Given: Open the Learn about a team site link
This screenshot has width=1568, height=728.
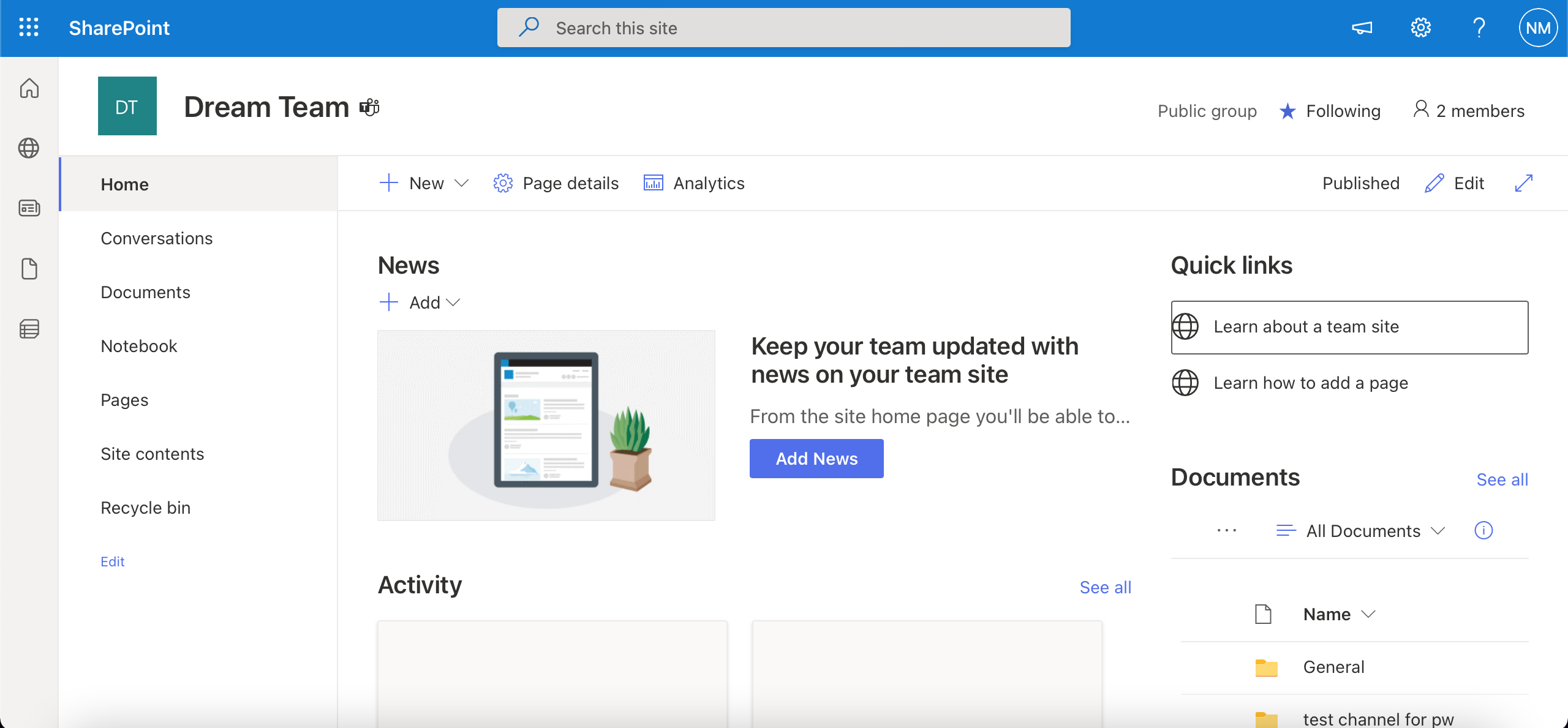Looking at the screenshot, I should pyautogui.click(x=1306, y=326).
